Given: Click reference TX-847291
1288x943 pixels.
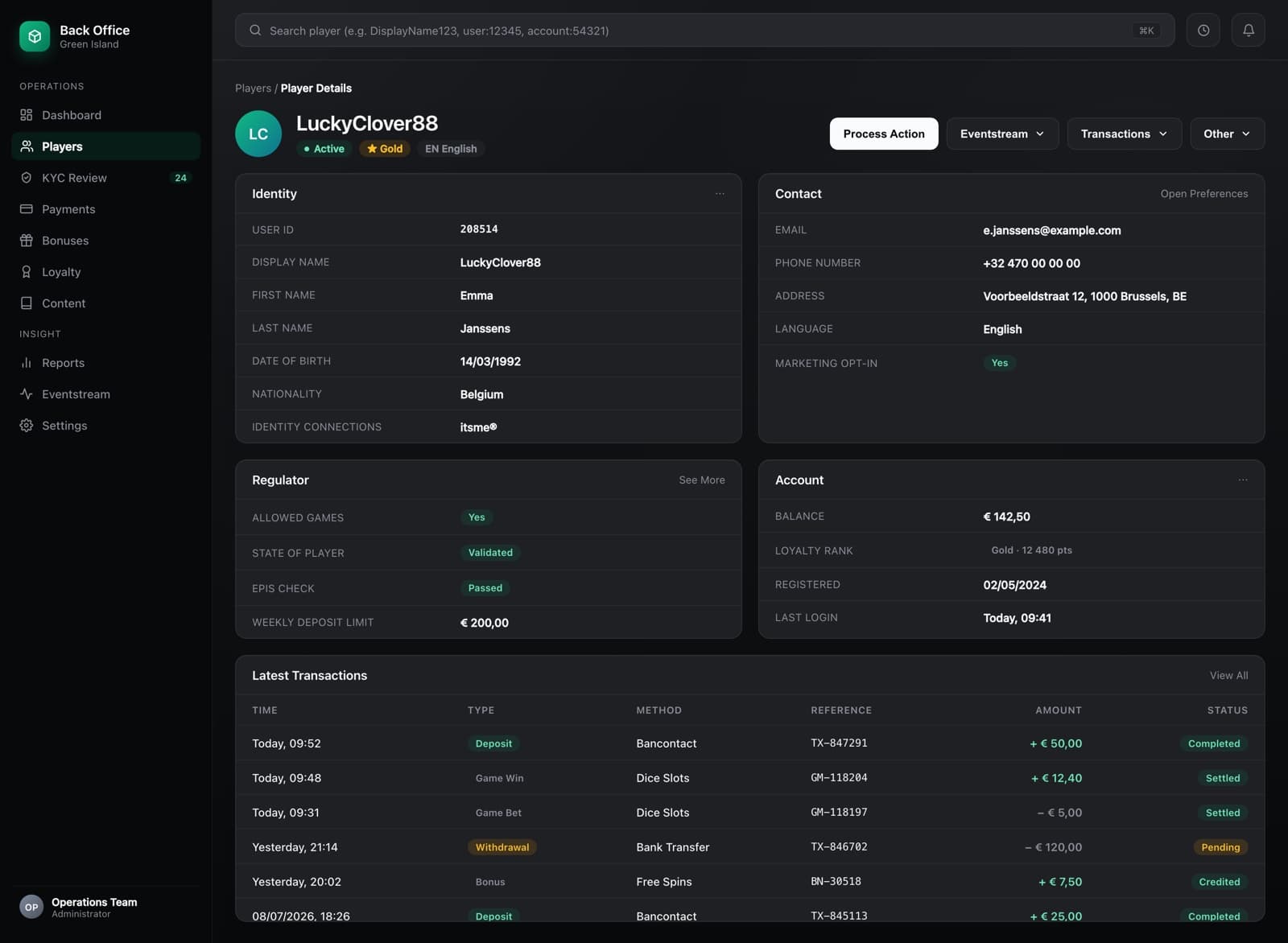Looking at the screenshot, I should pyautogui.click(x=839, y=743).
